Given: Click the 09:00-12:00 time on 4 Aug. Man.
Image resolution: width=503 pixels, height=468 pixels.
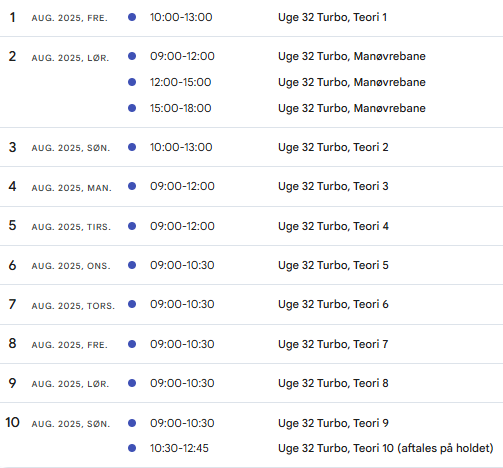Looking at the screenshot, I should coord(182,186).
